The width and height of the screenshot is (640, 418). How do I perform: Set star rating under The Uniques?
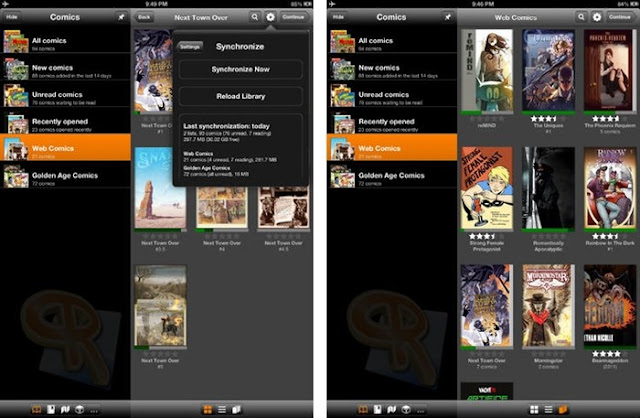click(x=548, y=118)
